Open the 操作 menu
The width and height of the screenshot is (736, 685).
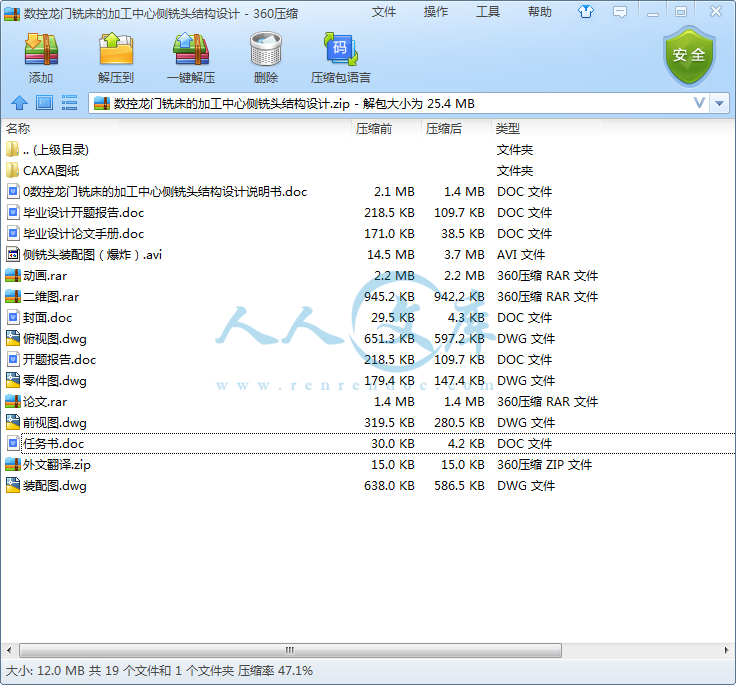436,12
